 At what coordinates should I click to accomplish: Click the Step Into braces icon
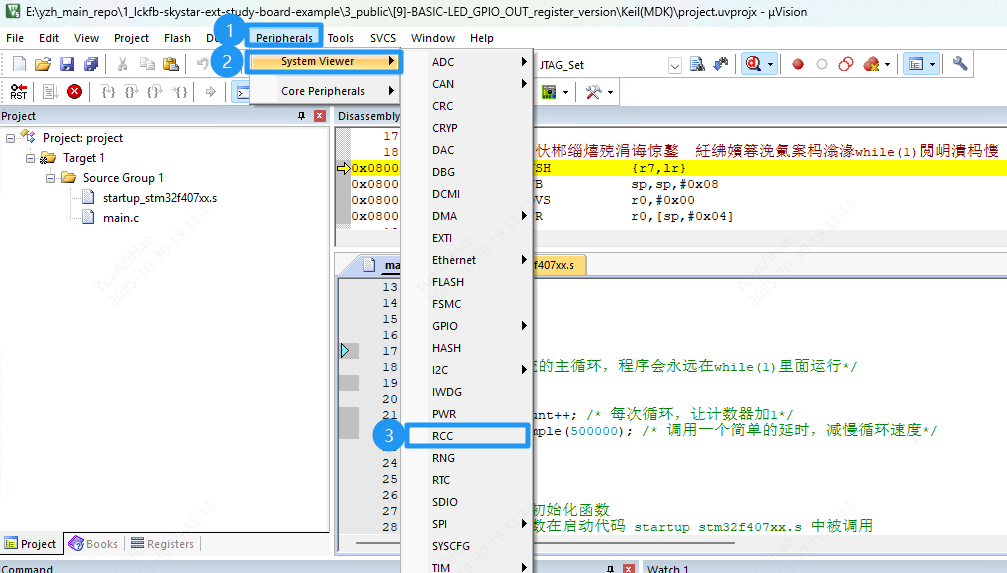pyautogui.click(x=108, y=92)
